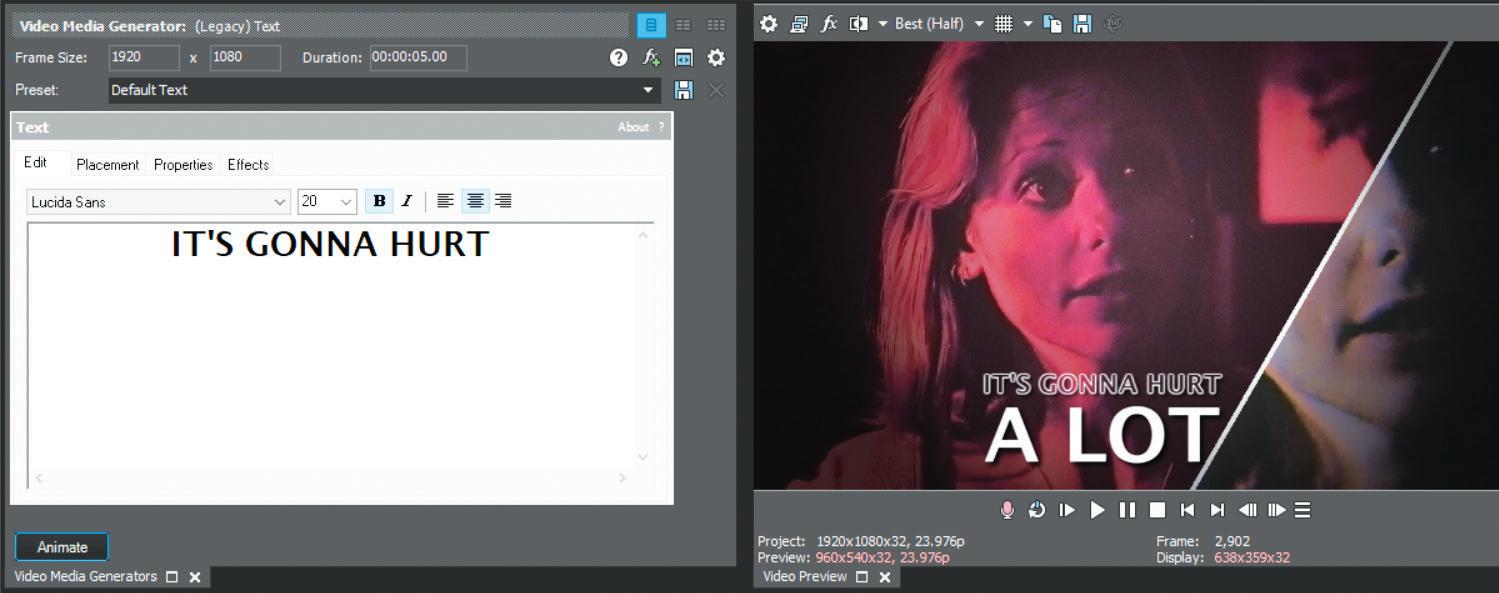Screen dimensions: 1499x593
Task: Toggle bold formatting button
Action: (379, 201)
